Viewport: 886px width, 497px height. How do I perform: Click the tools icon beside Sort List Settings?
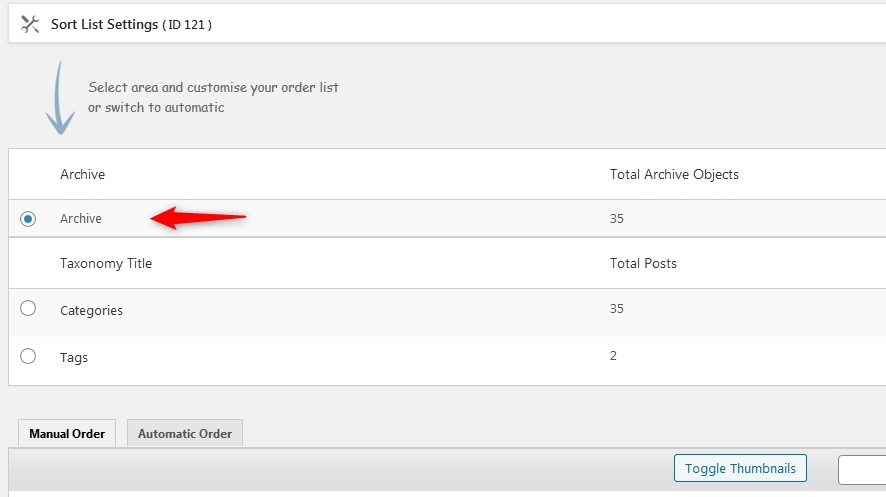(x=30, y=24)
